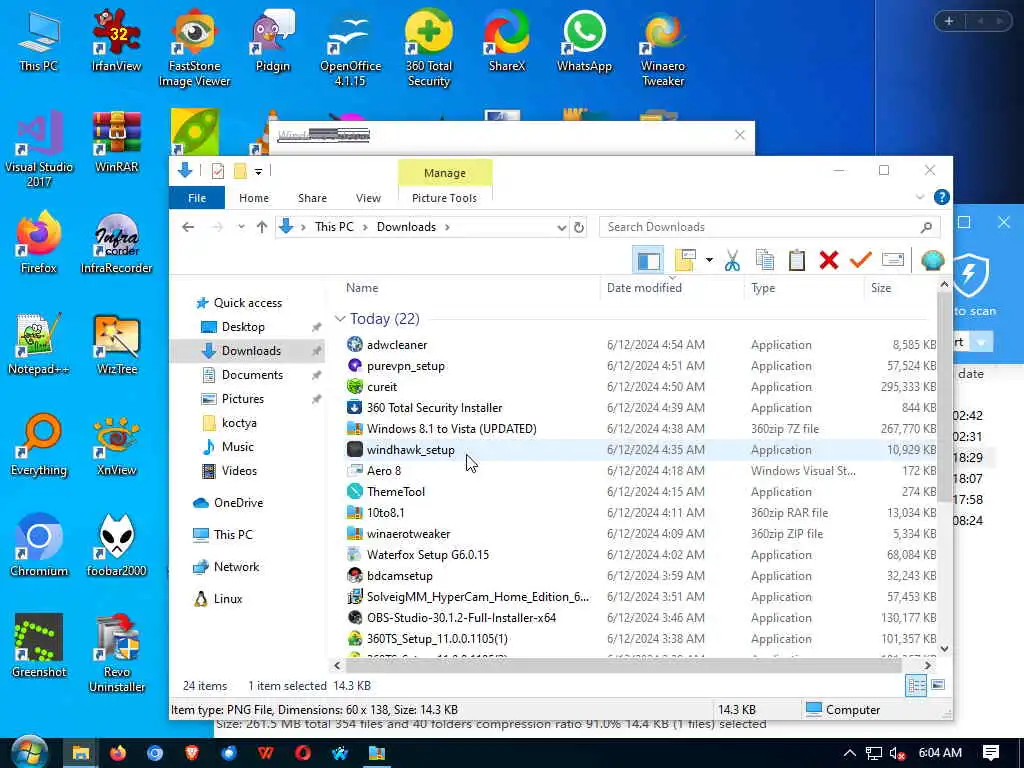
Task: Select the adwcleaner file
Action: point(396,345)
